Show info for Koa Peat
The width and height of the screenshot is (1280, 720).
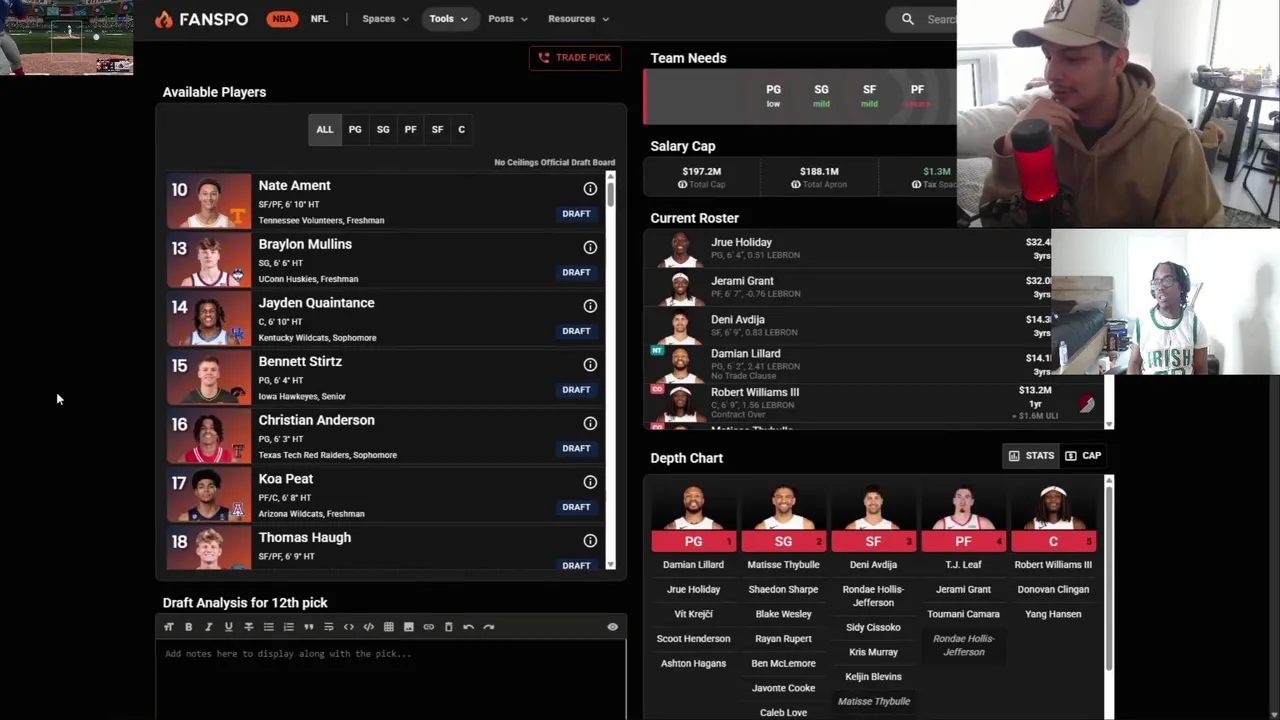coord(590,482)
